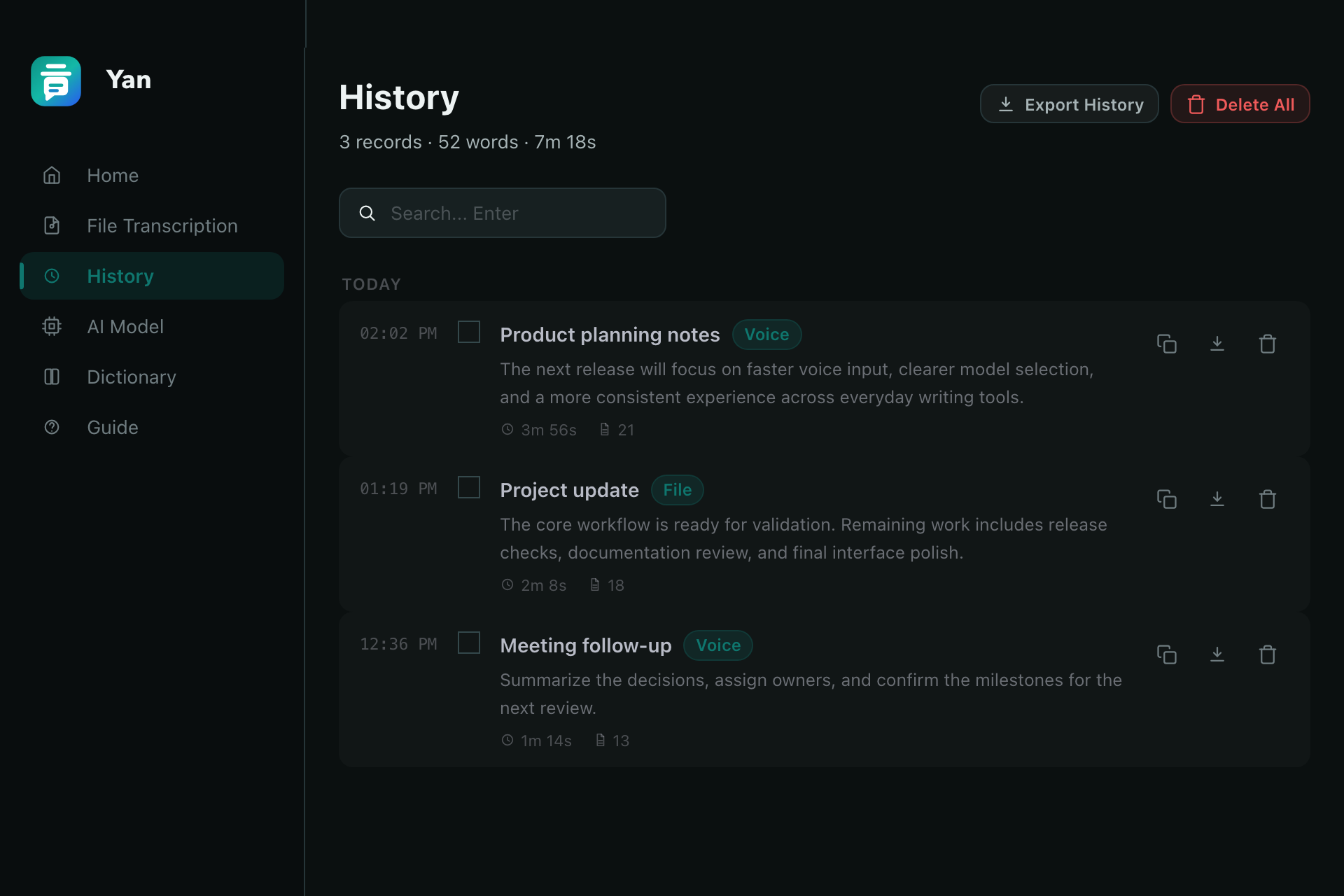1344x896 pixels.
Task: Download the Meeting follow-up record
Action: (x=1217, y=654)
